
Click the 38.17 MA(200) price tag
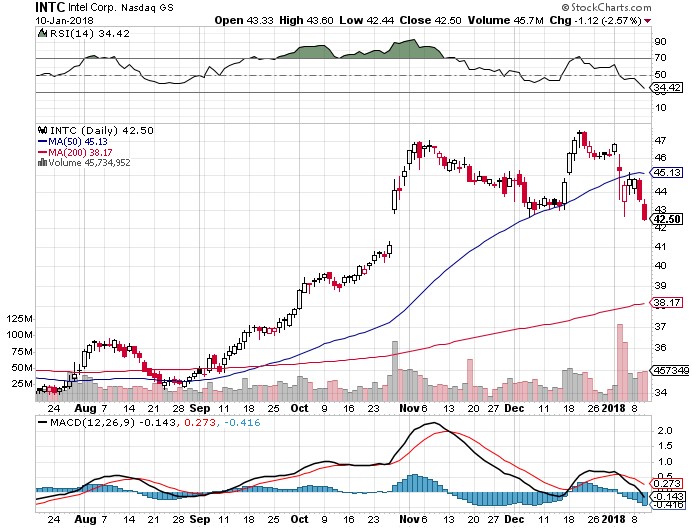666,303
